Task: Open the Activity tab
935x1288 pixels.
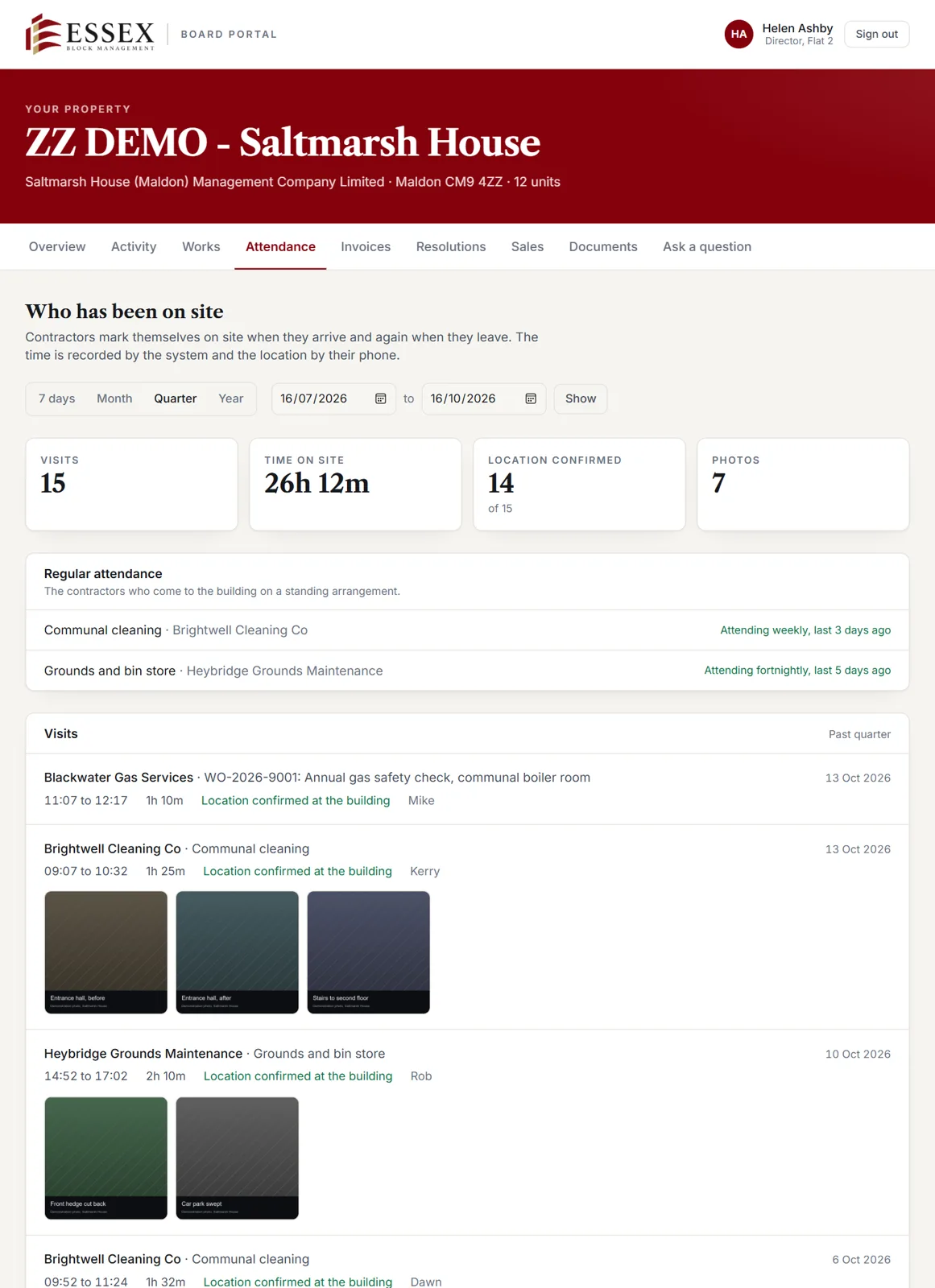Action: click(x=134, y=246)
